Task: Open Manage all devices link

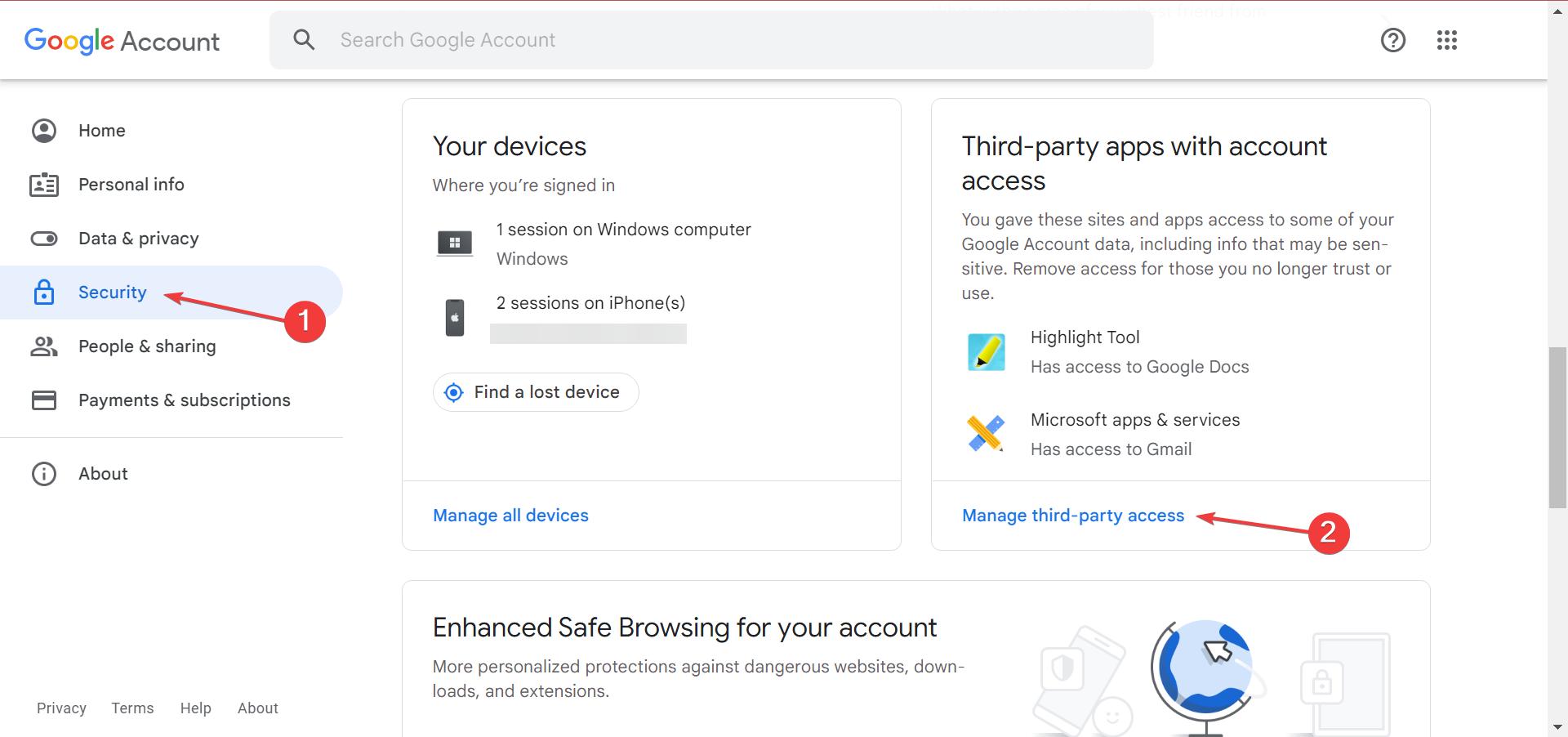Action: point(510,516)
